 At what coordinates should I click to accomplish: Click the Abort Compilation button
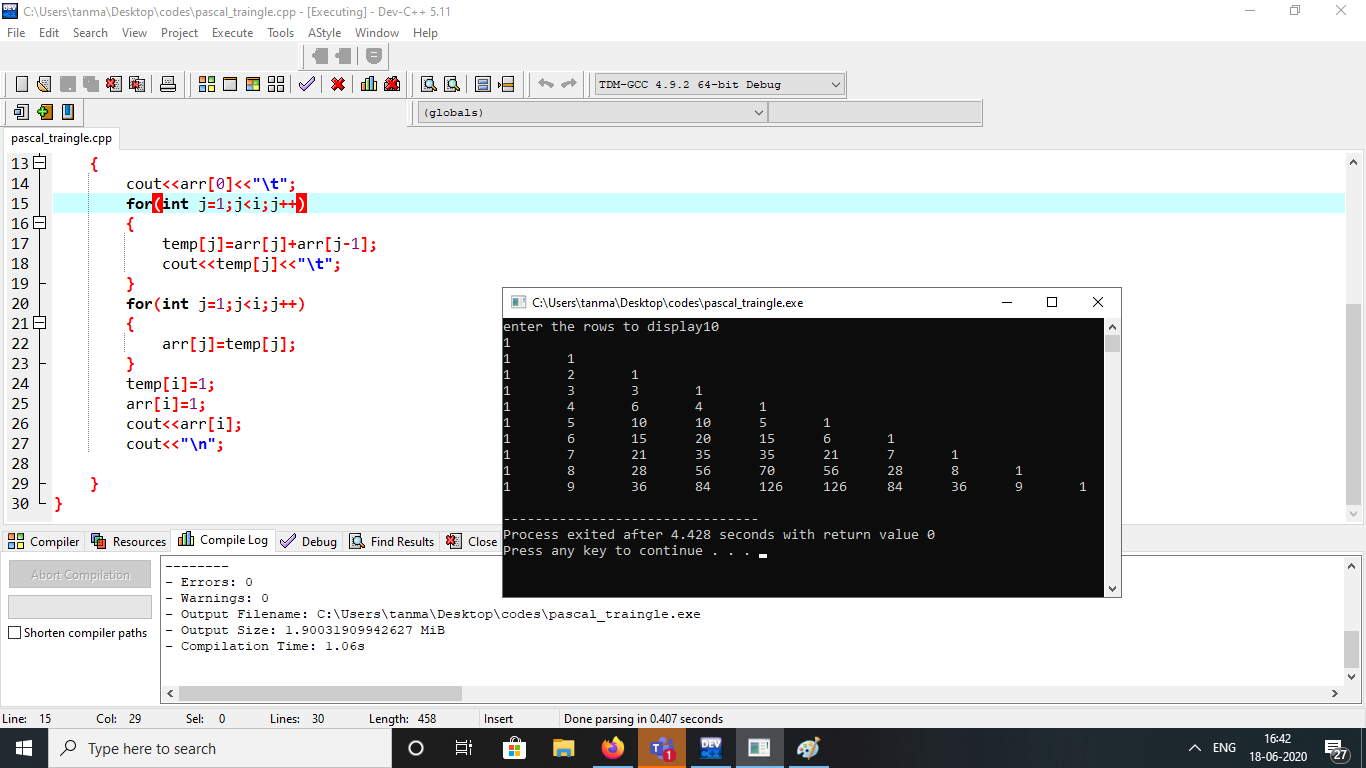(79, 573)
